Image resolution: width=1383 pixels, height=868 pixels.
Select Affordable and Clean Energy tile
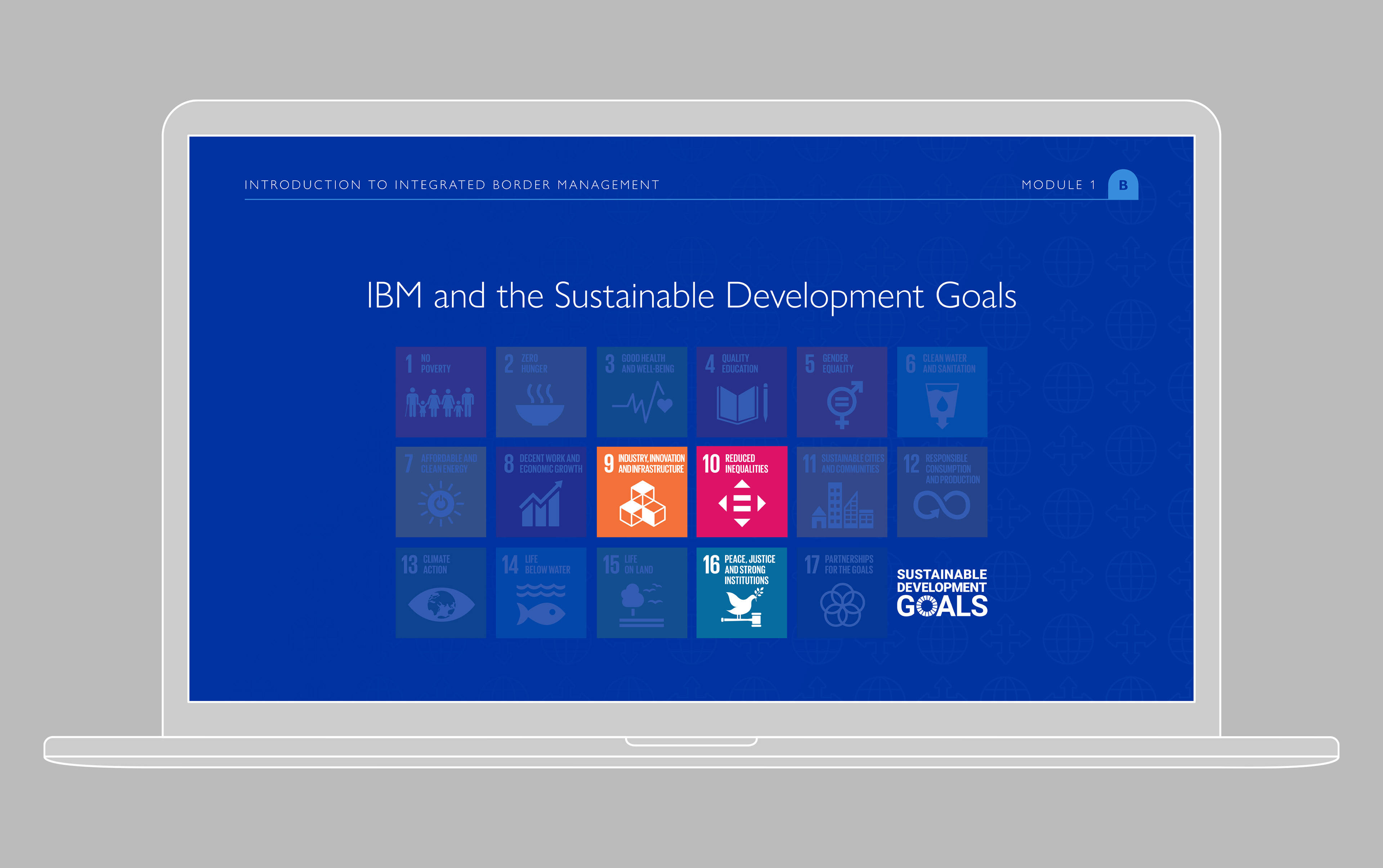coord(440,492)
